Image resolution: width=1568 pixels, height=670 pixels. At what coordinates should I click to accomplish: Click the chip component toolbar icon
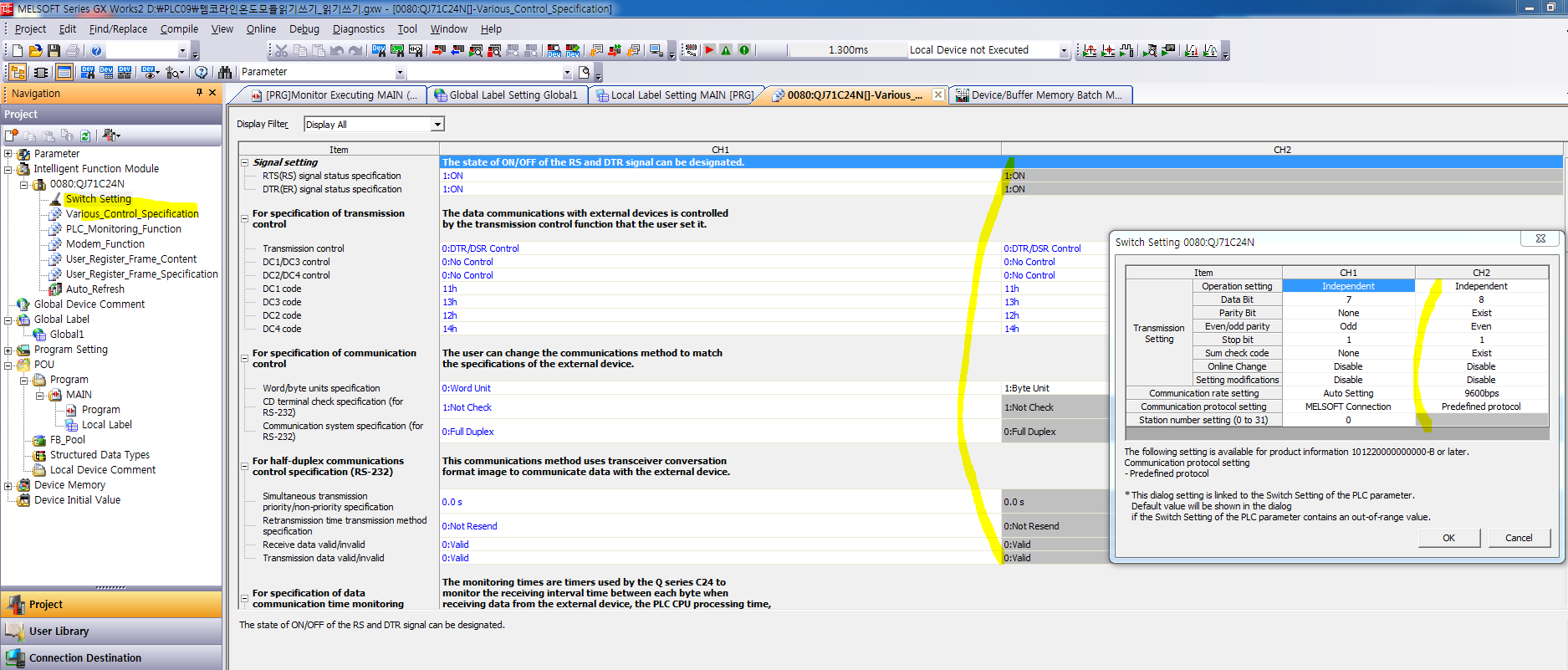click(40, 72)
